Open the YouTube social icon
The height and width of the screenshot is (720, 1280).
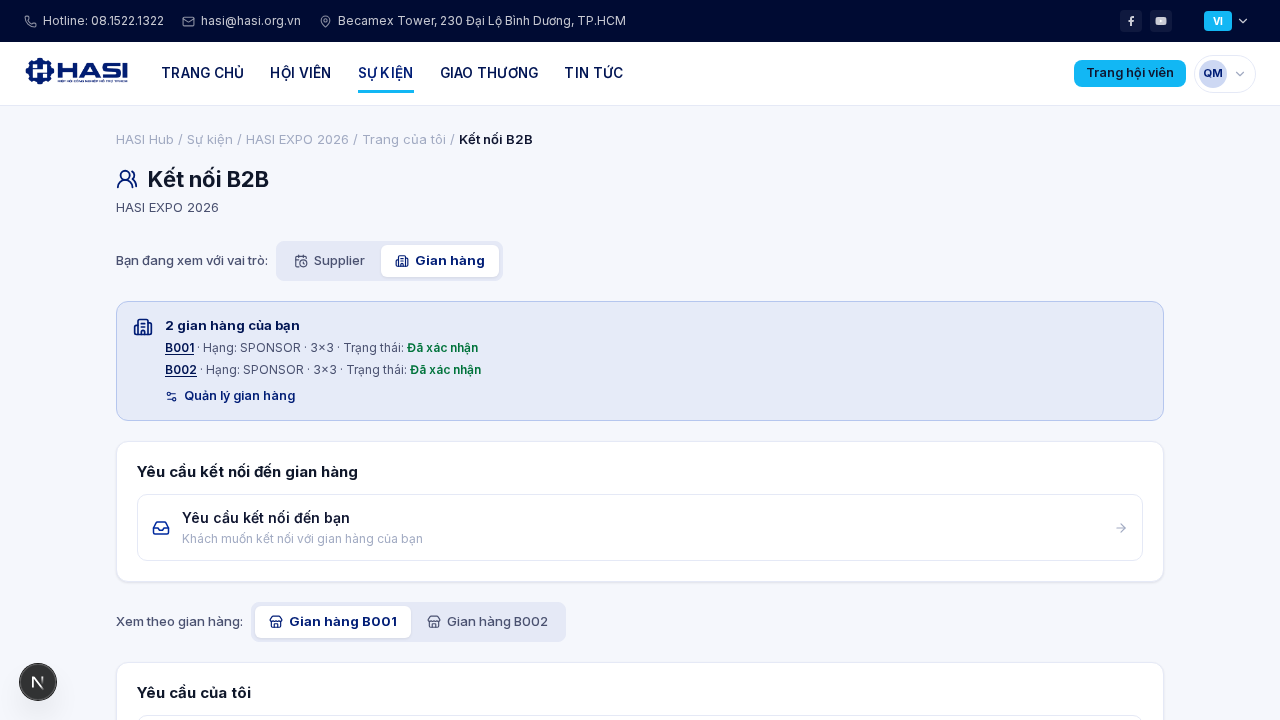(1161, 21)
